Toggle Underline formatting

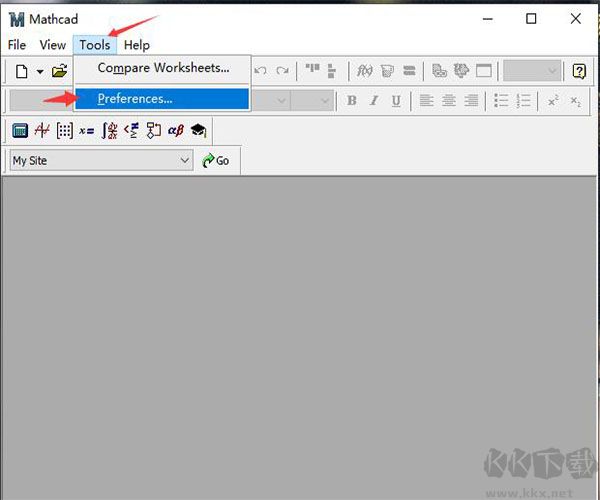pos(396,101)
